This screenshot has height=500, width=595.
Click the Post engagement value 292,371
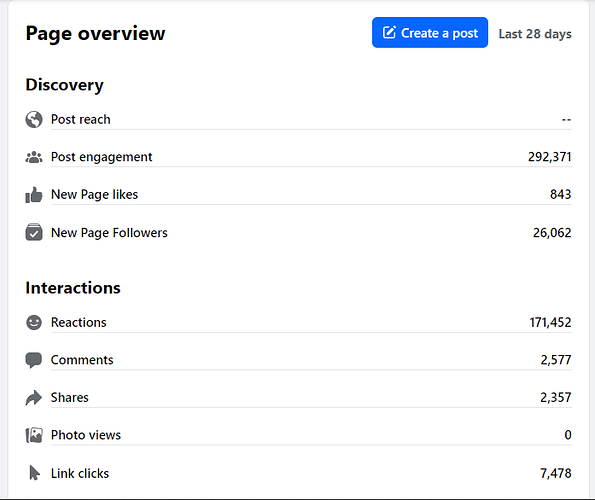(549, 157)
